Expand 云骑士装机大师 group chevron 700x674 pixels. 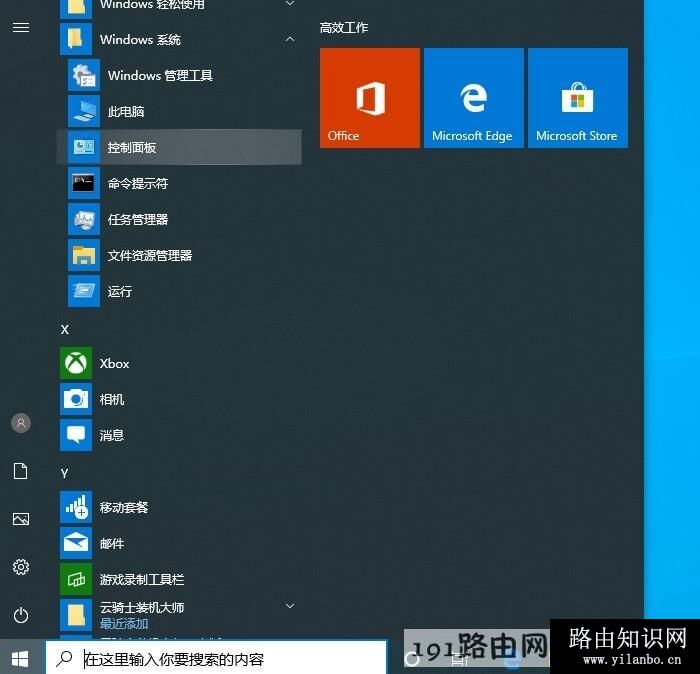[290, 606]
